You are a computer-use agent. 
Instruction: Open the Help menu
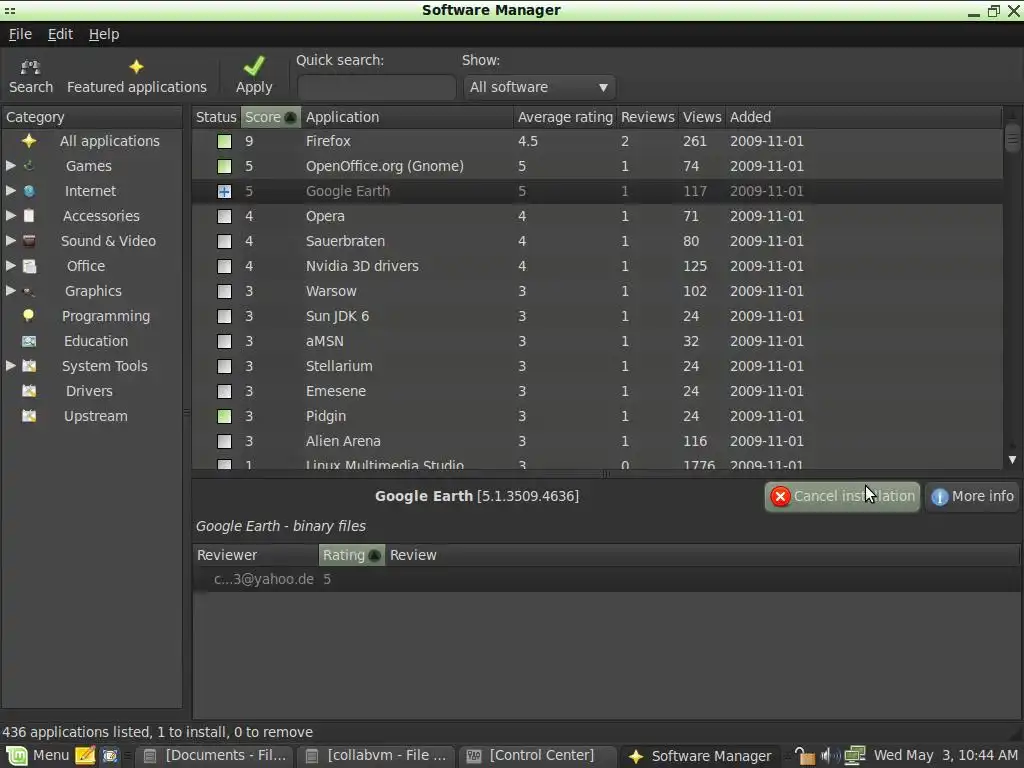104,34
